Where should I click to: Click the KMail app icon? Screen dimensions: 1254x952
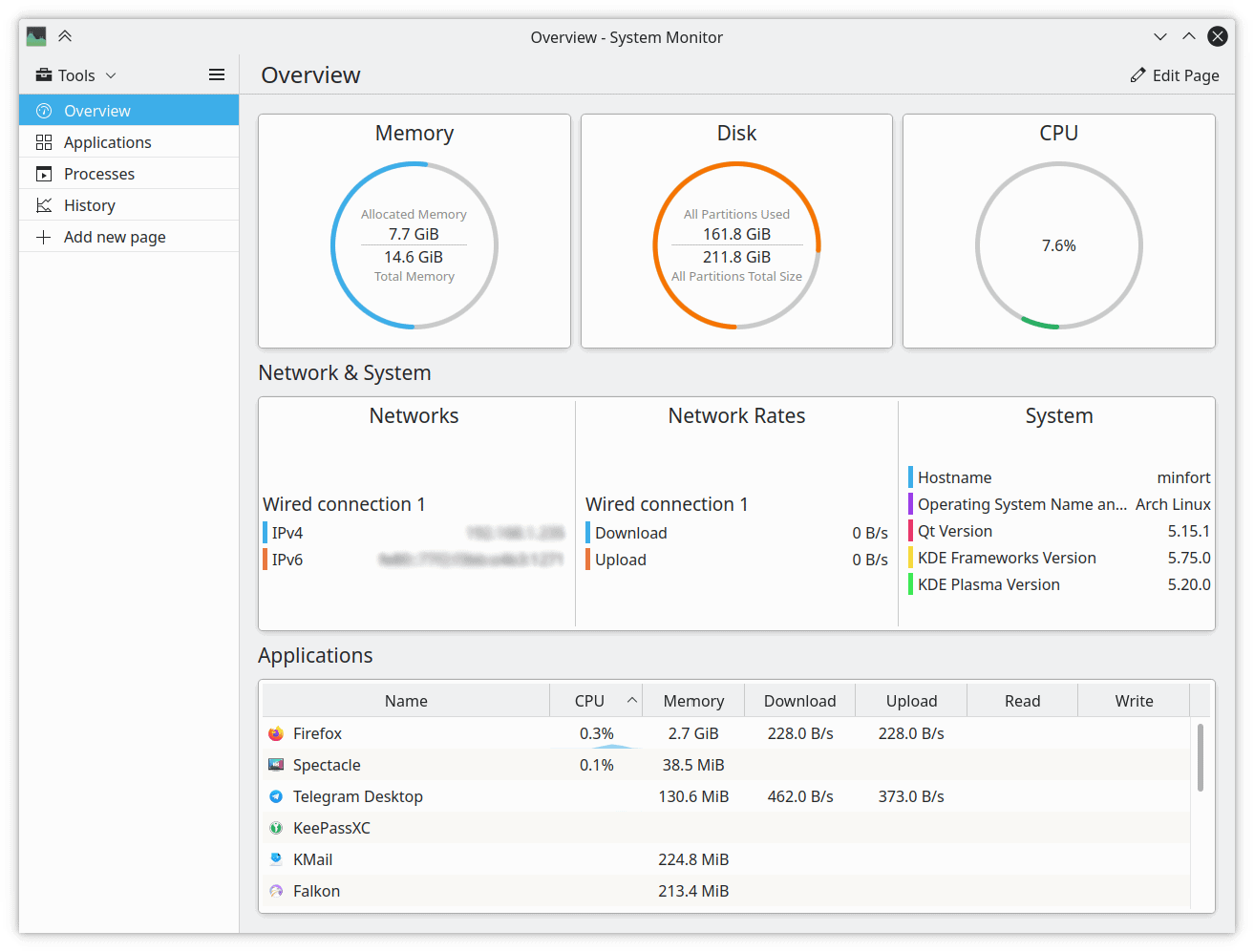(x=276, y=859)
